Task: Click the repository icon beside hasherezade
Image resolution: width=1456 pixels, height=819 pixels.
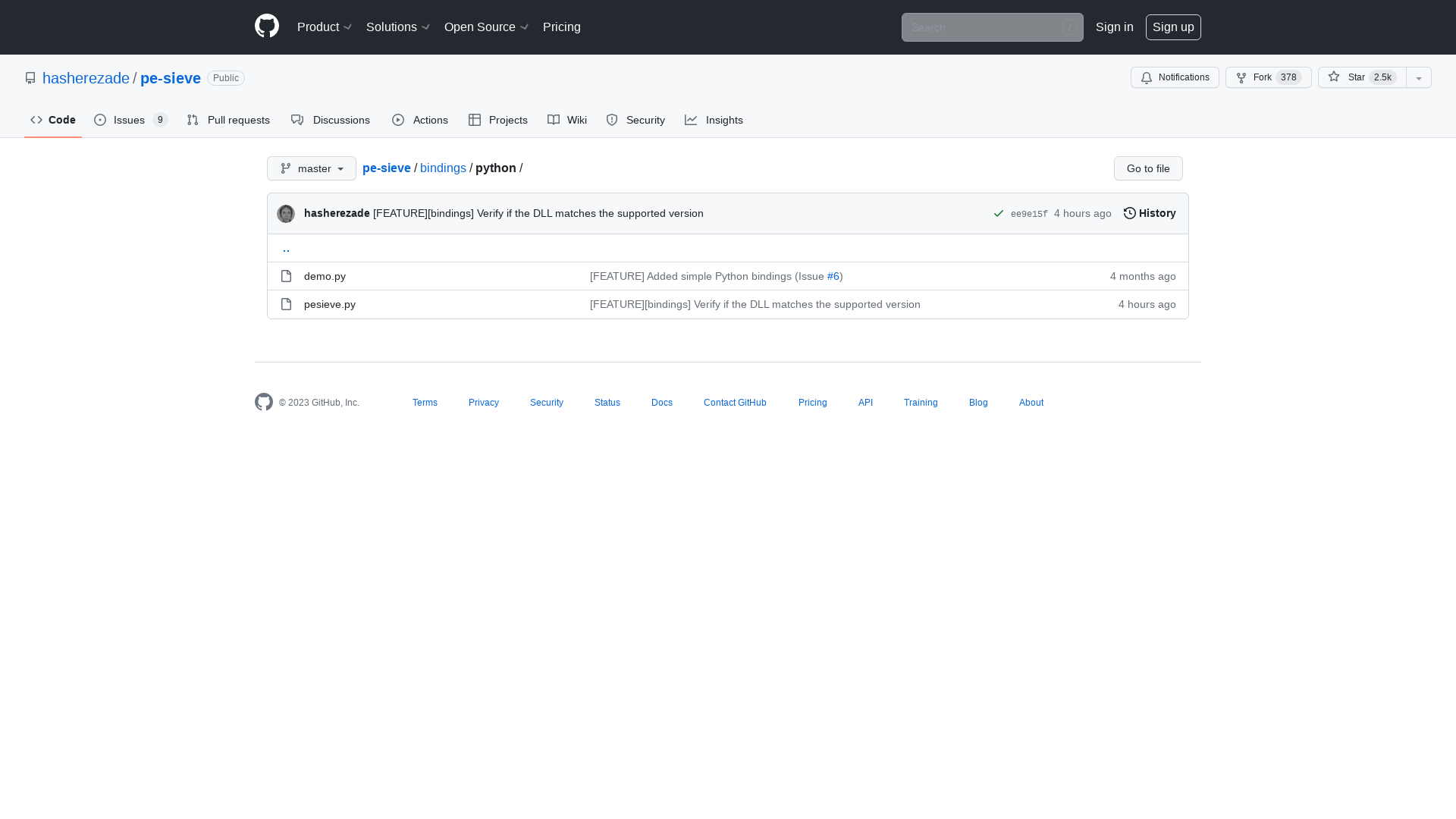Action: pos(30,78)
